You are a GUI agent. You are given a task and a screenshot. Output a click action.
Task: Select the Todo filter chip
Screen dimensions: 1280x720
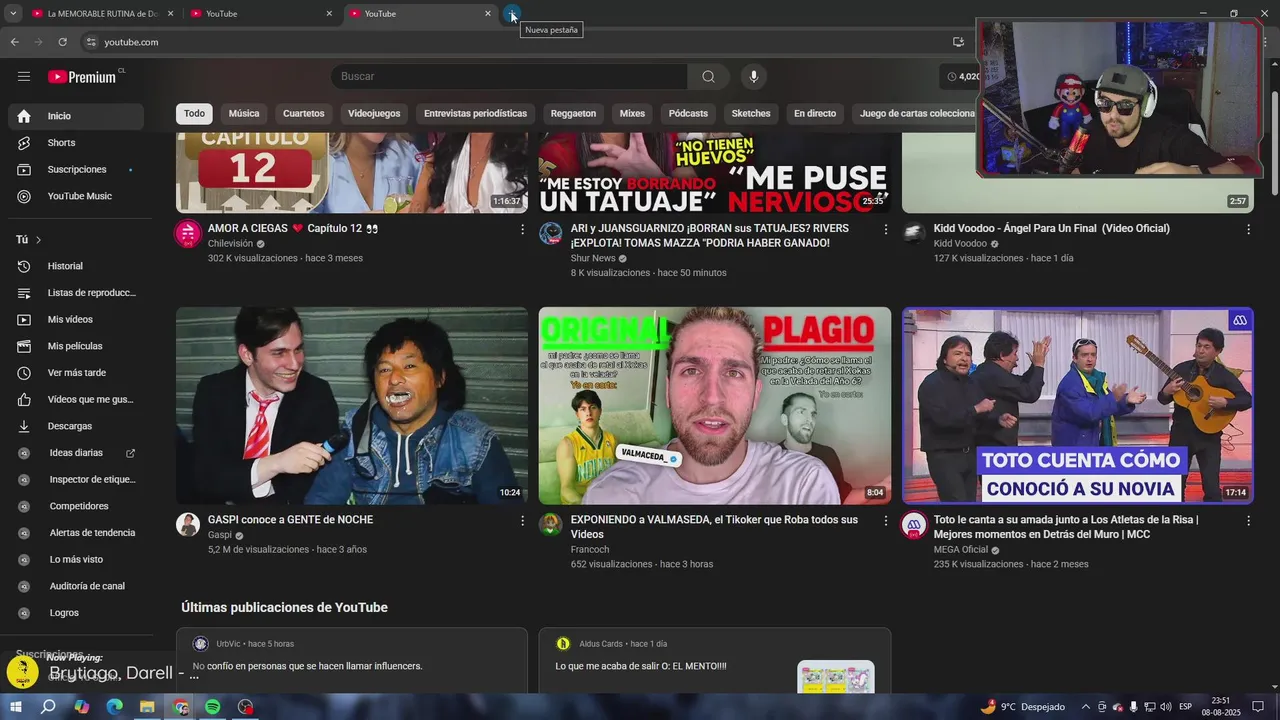pos(194,114)
